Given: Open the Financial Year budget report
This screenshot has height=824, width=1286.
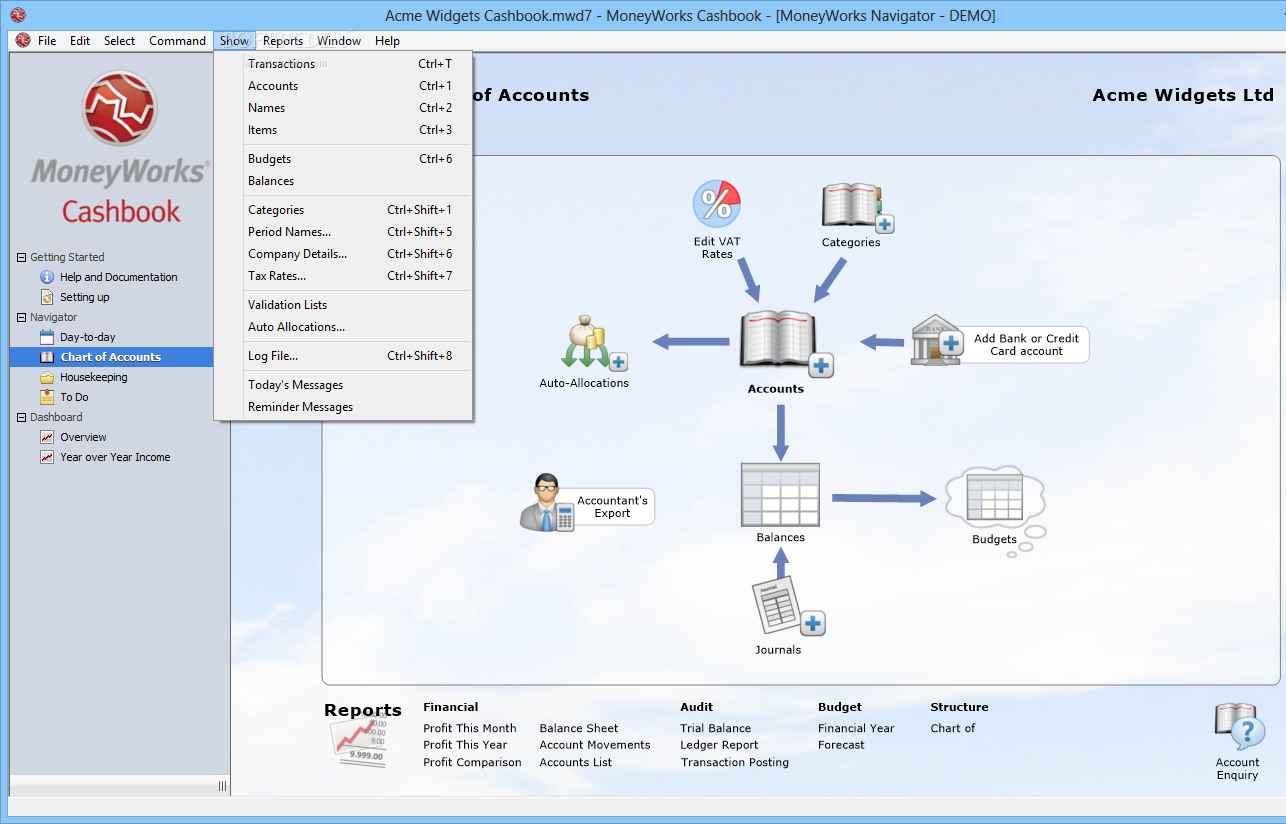Looking at the screenshot, I should [856, 728].
